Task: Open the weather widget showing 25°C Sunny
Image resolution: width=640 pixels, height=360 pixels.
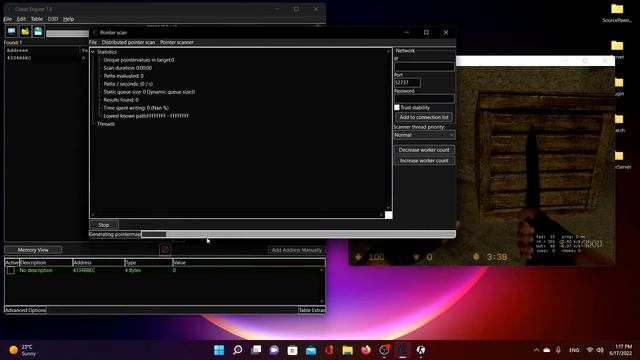Action: 23,350
